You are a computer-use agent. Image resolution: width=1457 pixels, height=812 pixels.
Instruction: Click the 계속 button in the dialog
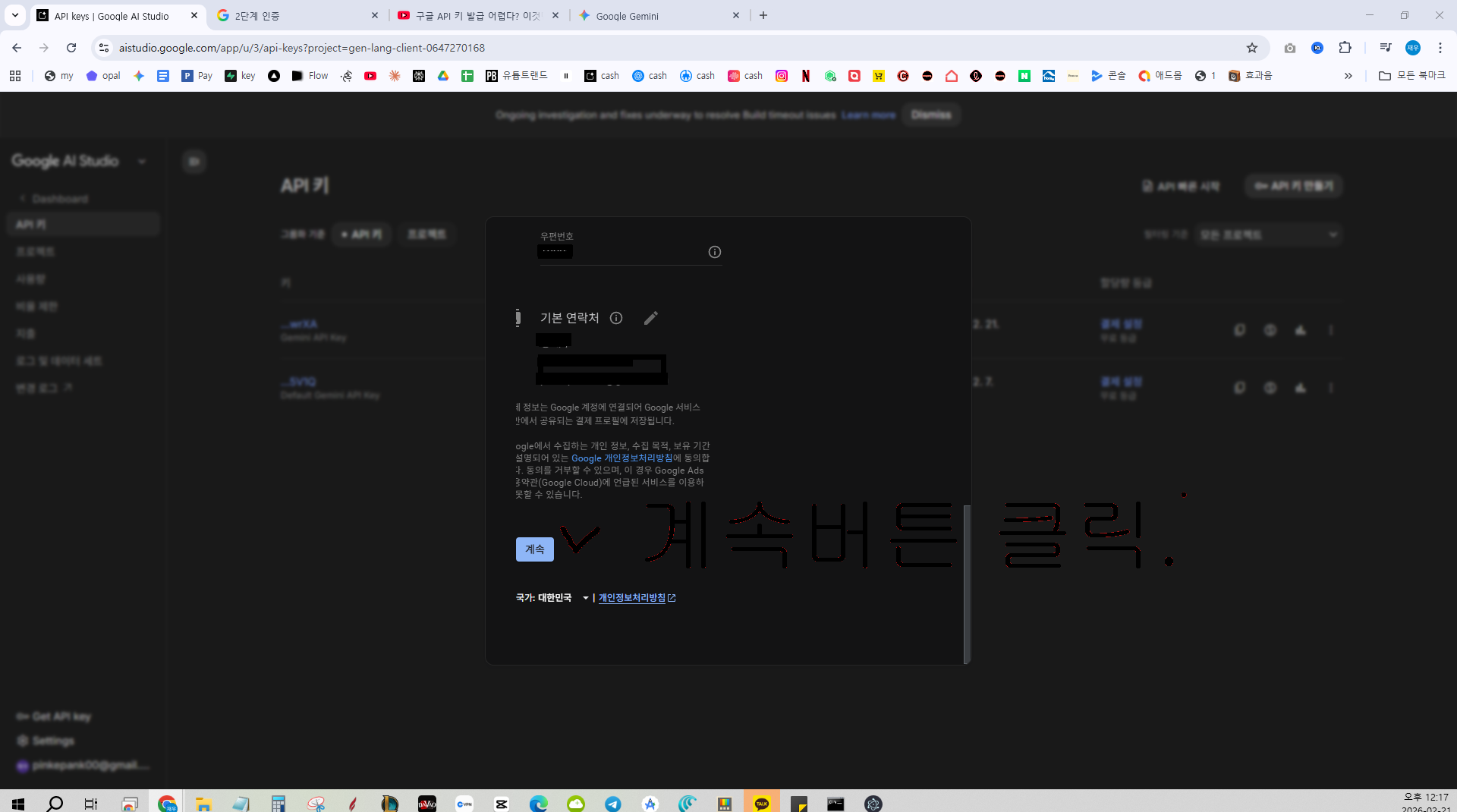tap(534, 549)
